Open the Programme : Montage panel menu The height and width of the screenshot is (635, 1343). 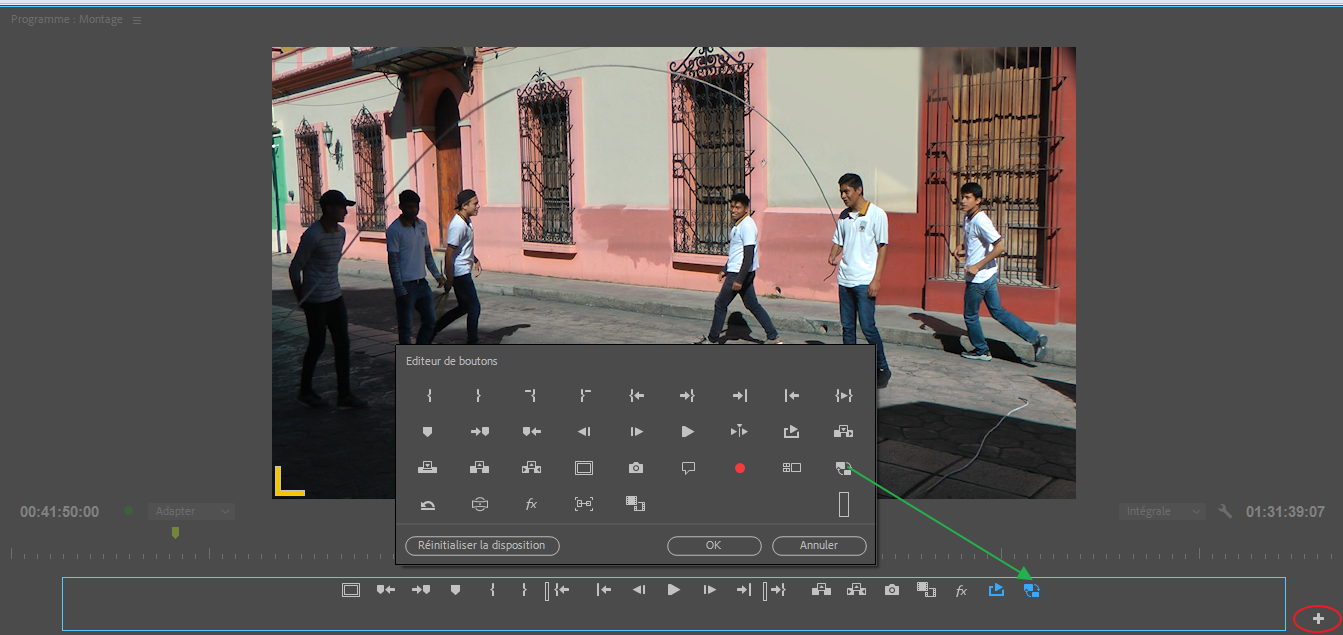tap(137, 20)
